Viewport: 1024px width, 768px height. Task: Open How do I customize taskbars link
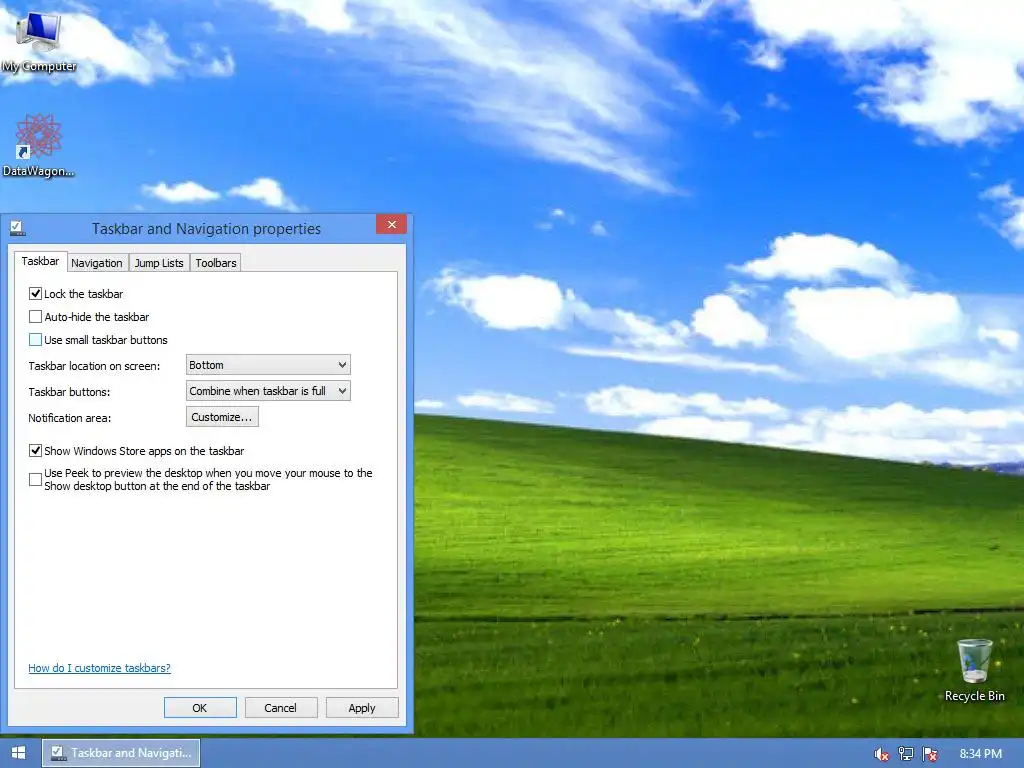[99, 668]
